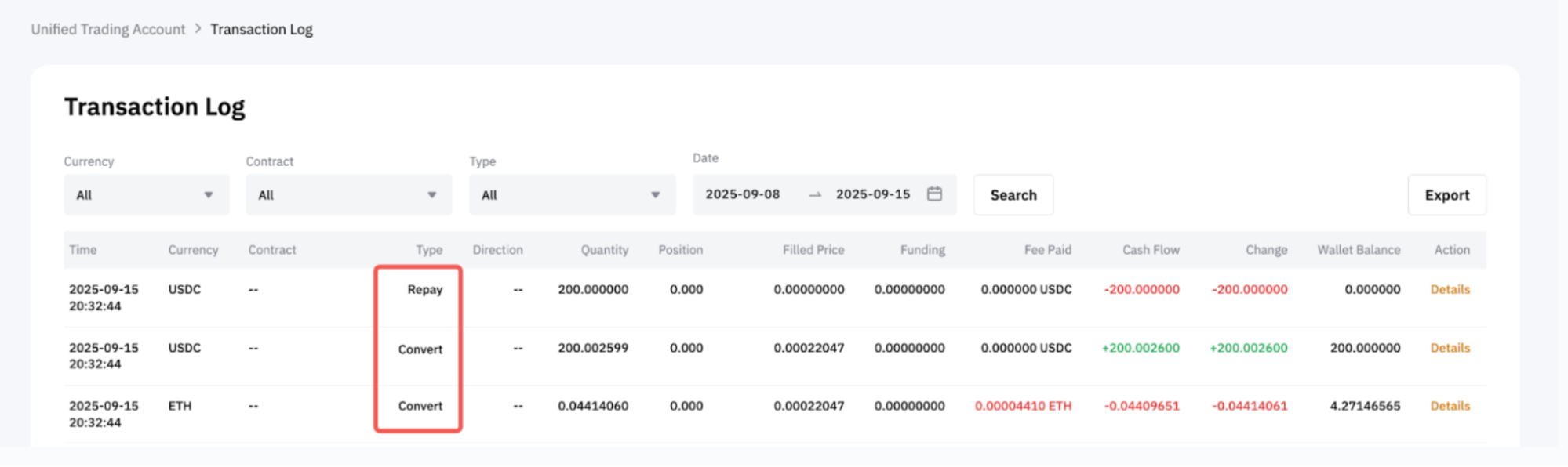Click the Cash Flow column header
The width and height of the screenshot is (1568, 467).
tap(1150, 250)
